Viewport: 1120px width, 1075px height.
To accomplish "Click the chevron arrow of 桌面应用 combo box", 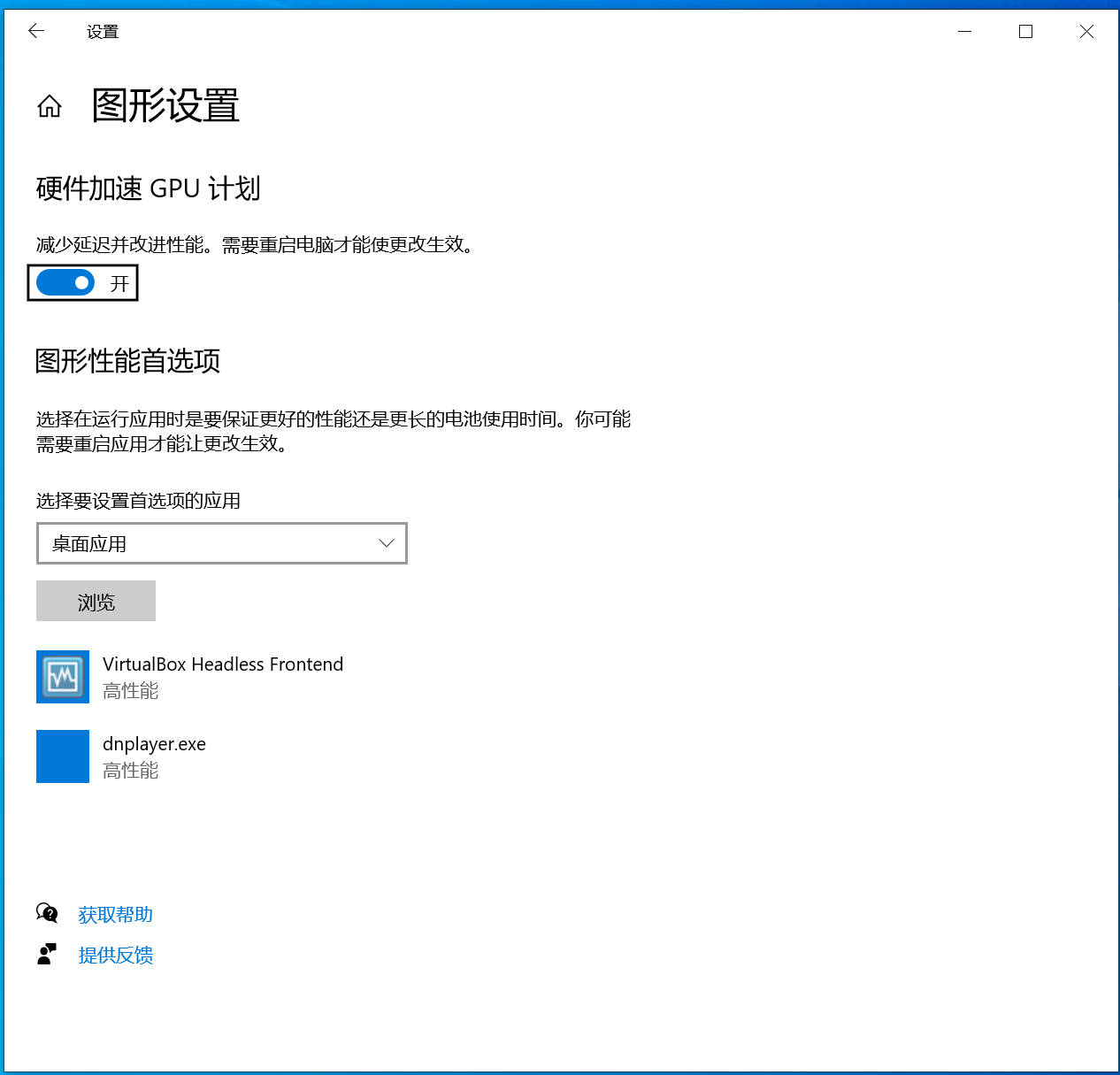I will click(386, 543).
